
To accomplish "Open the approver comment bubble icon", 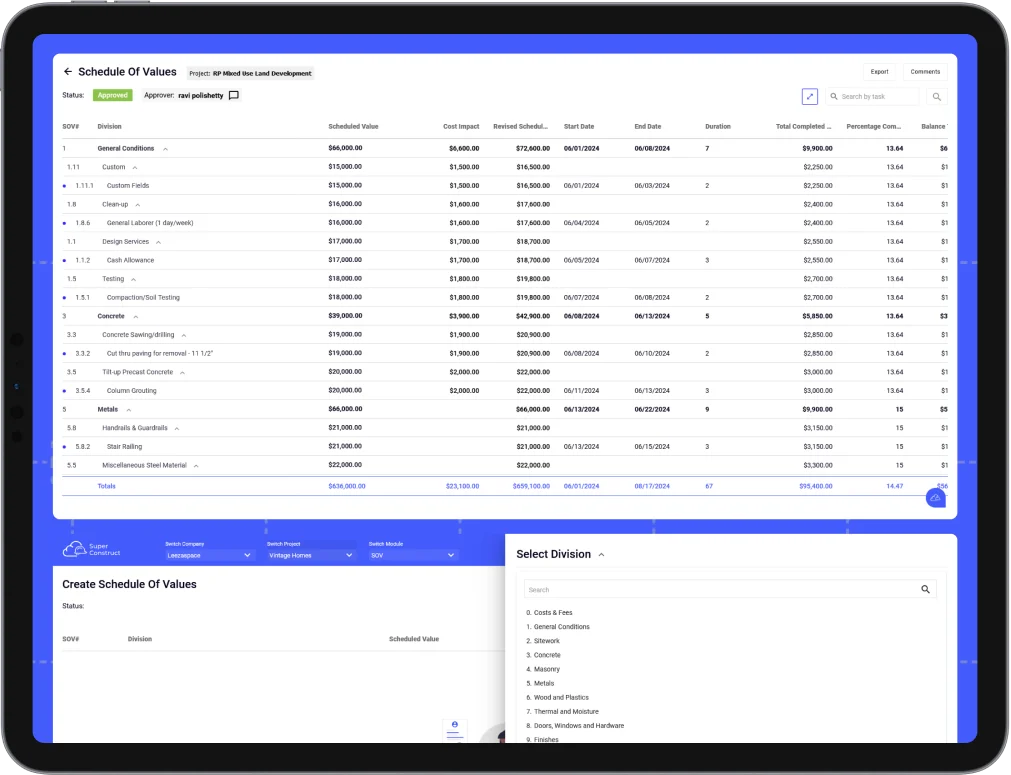I will pos(234,95).
